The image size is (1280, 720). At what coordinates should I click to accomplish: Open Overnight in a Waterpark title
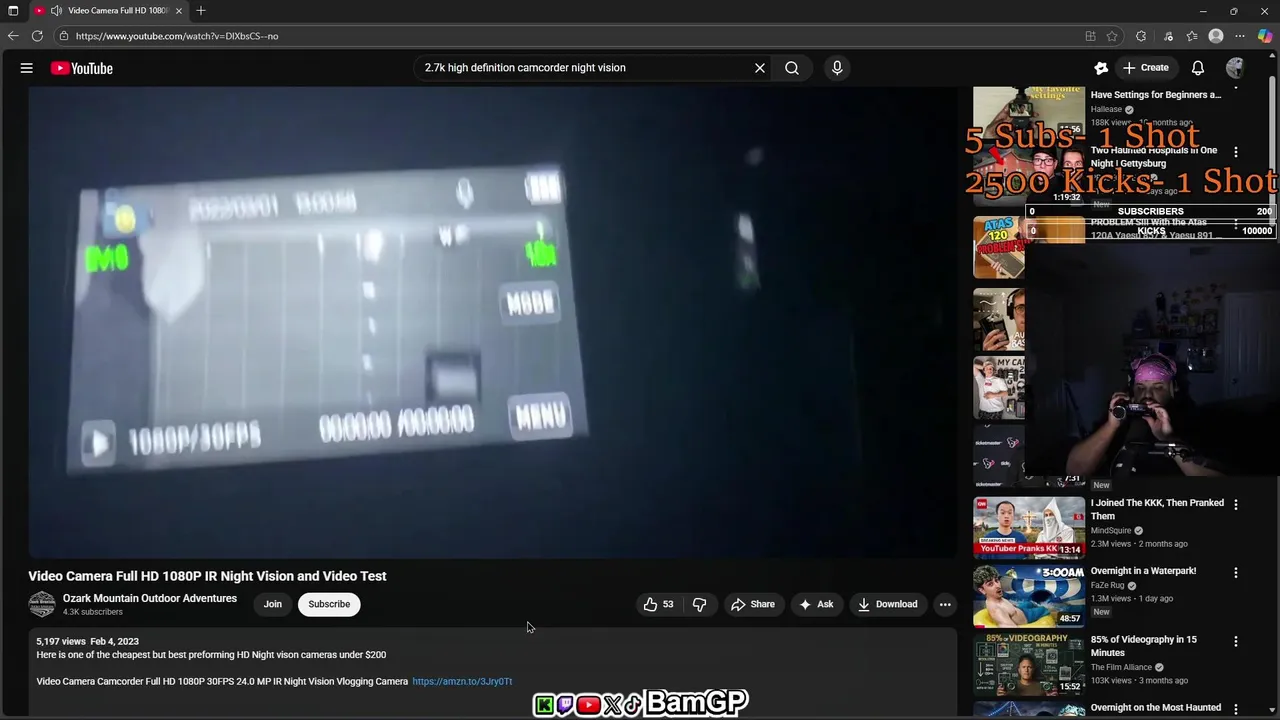click(x=1143, y=571)
